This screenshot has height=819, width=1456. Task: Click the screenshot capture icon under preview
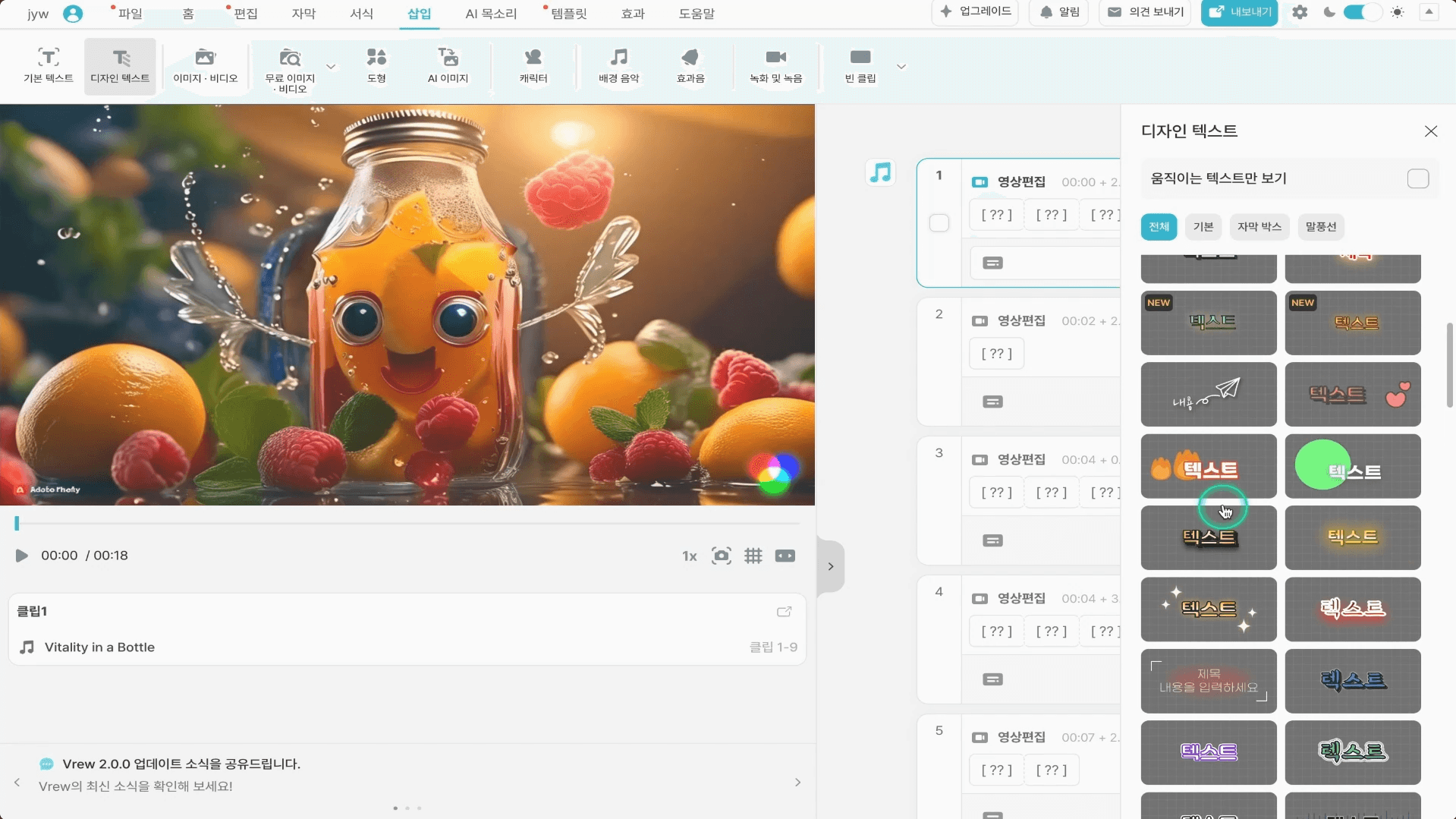pos(721,556)
